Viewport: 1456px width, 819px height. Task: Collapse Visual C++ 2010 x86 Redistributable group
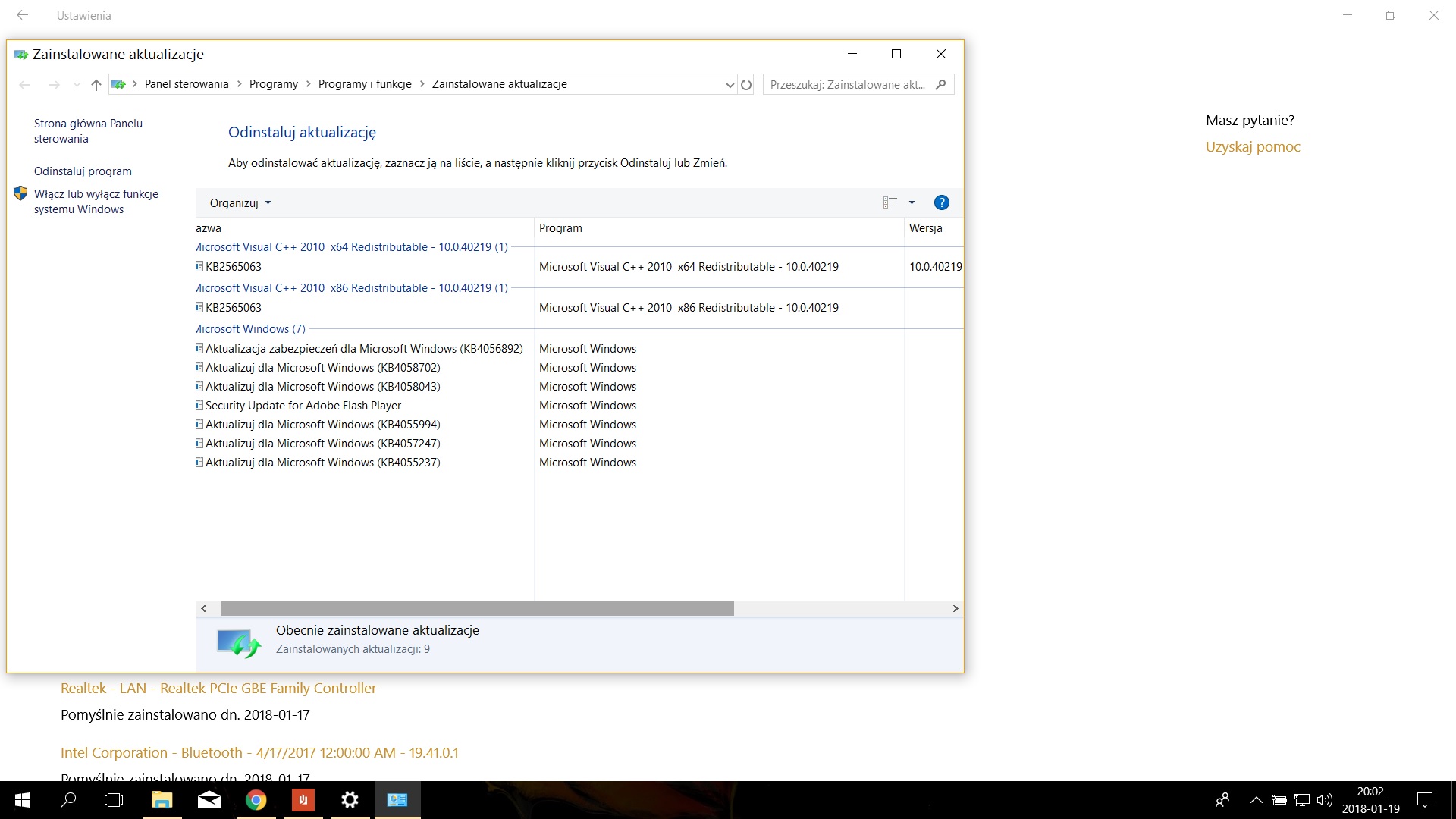352,288
